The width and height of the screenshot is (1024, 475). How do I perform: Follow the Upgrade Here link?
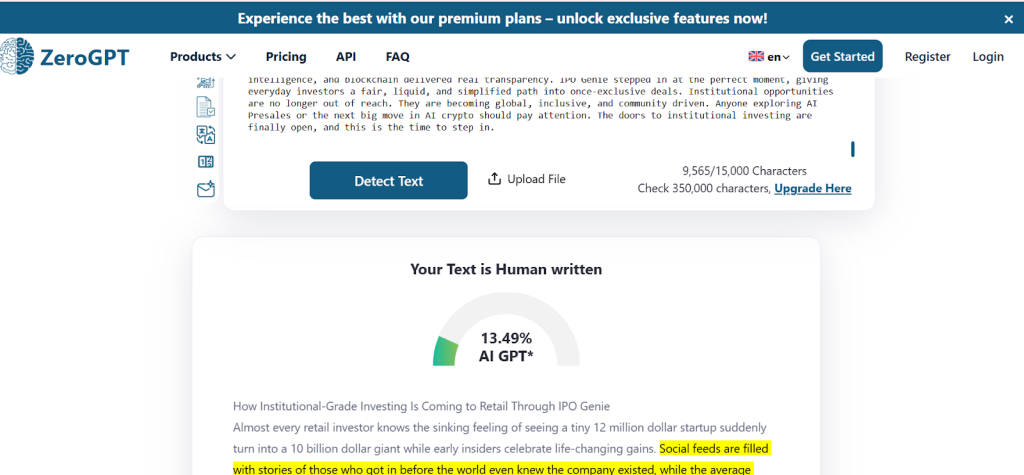pyautogui.click(x=812, y=188)
